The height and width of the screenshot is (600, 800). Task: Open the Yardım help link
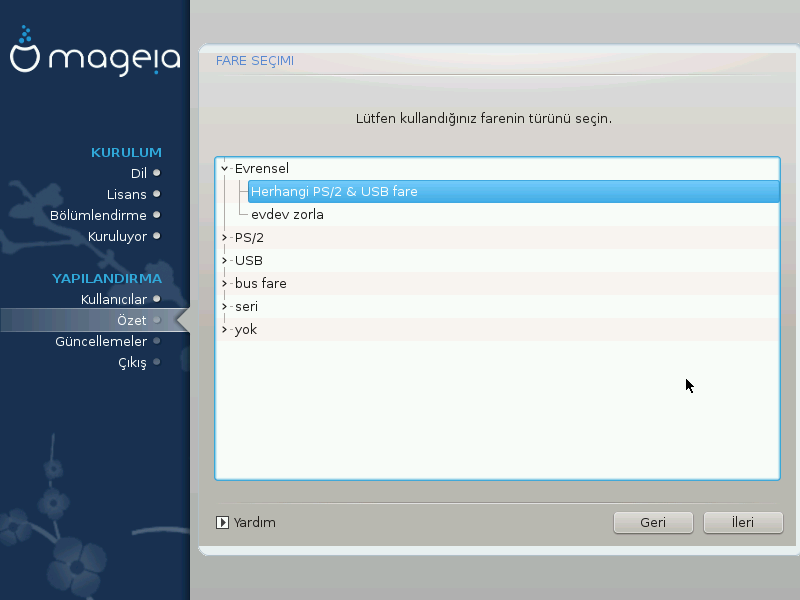[x=254, y=522]
